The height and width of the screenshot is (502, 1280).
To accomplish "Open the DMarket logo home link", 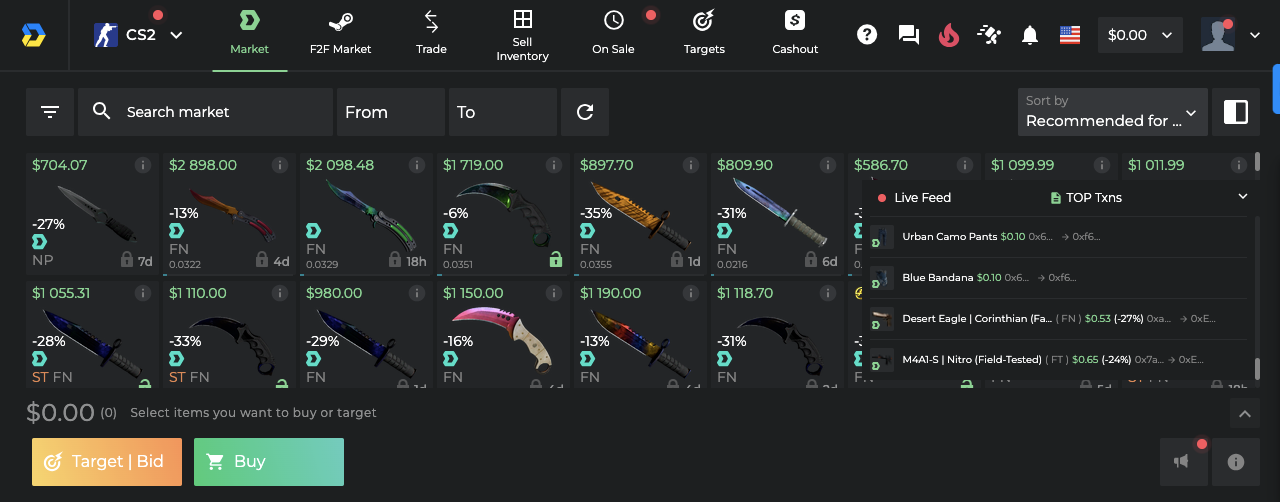I will pos(33,35).
